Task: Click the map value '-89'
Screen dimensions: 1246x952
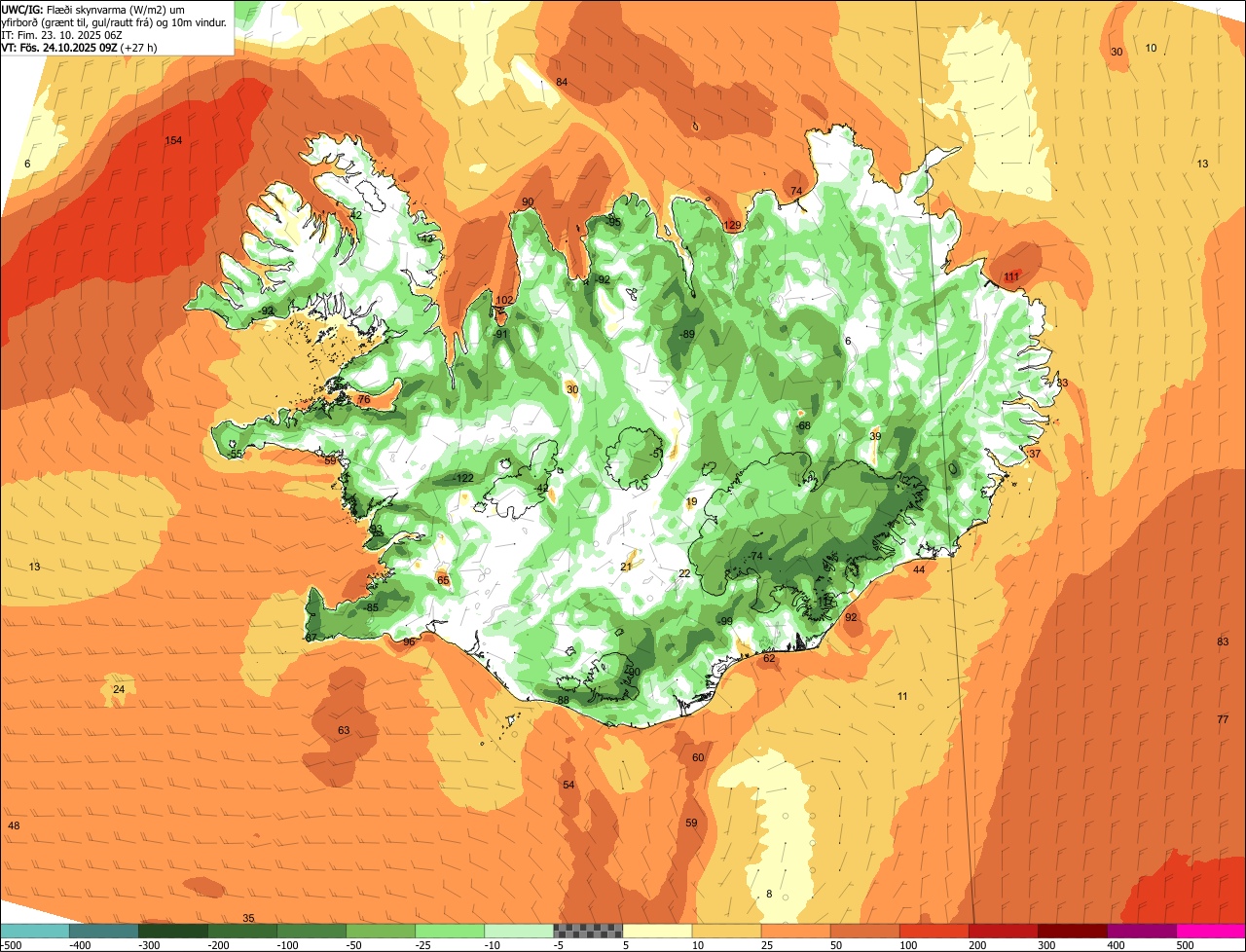Action: [688, 334]
